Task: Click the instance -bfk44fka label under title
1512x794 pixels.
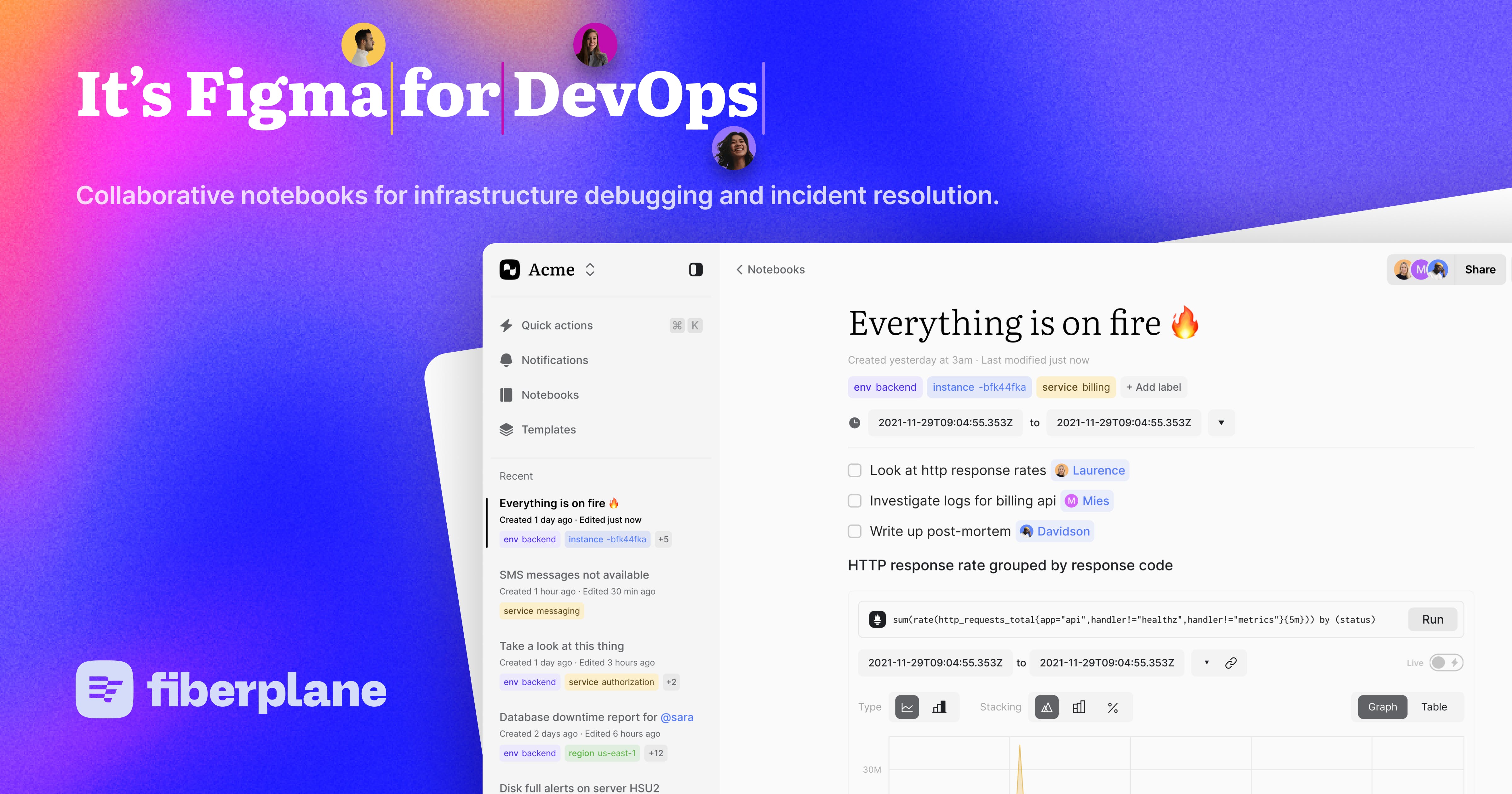Action: click(979, 387)
